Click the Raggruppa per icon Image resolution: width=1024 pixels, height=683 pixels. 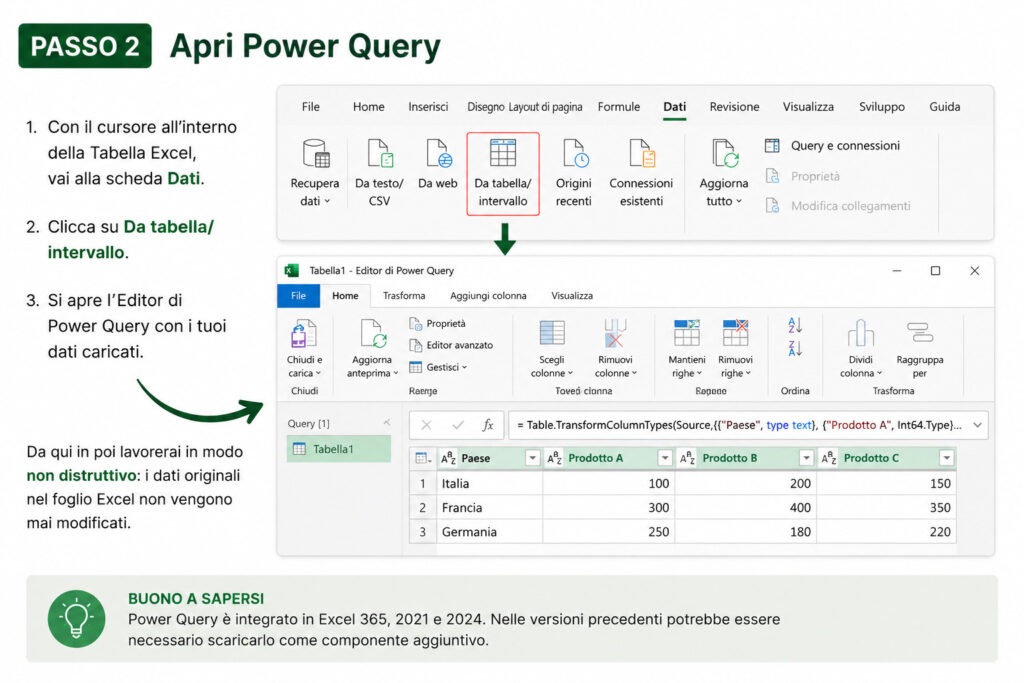click(x=920, y=334)
